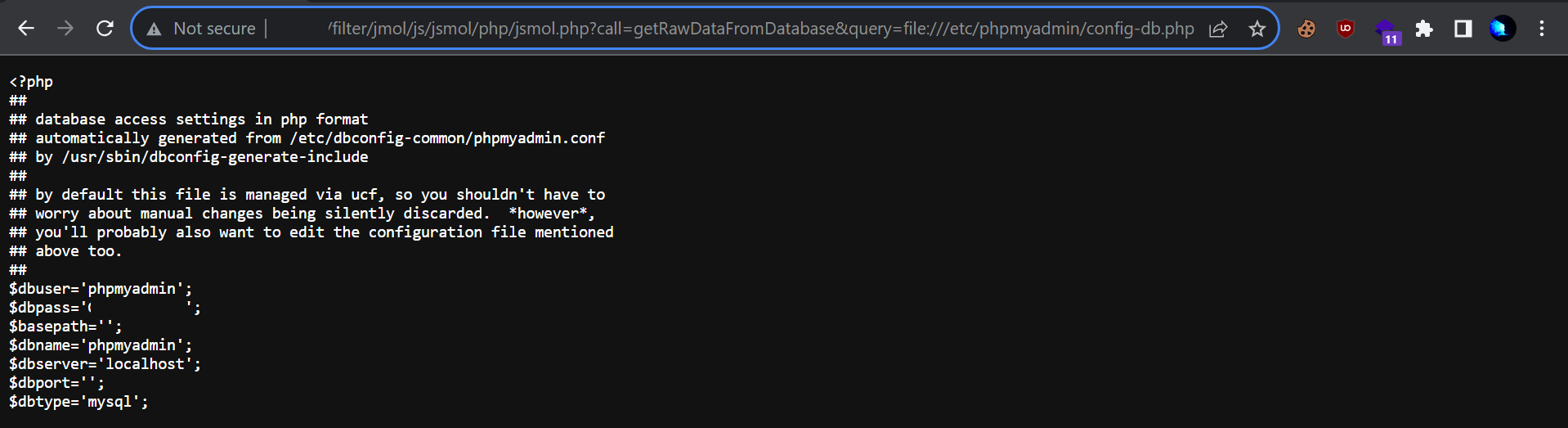Open the Extensions puzzle menu
The width and height of the screenshot is (1568, 428).
(x=1424, y=29)
